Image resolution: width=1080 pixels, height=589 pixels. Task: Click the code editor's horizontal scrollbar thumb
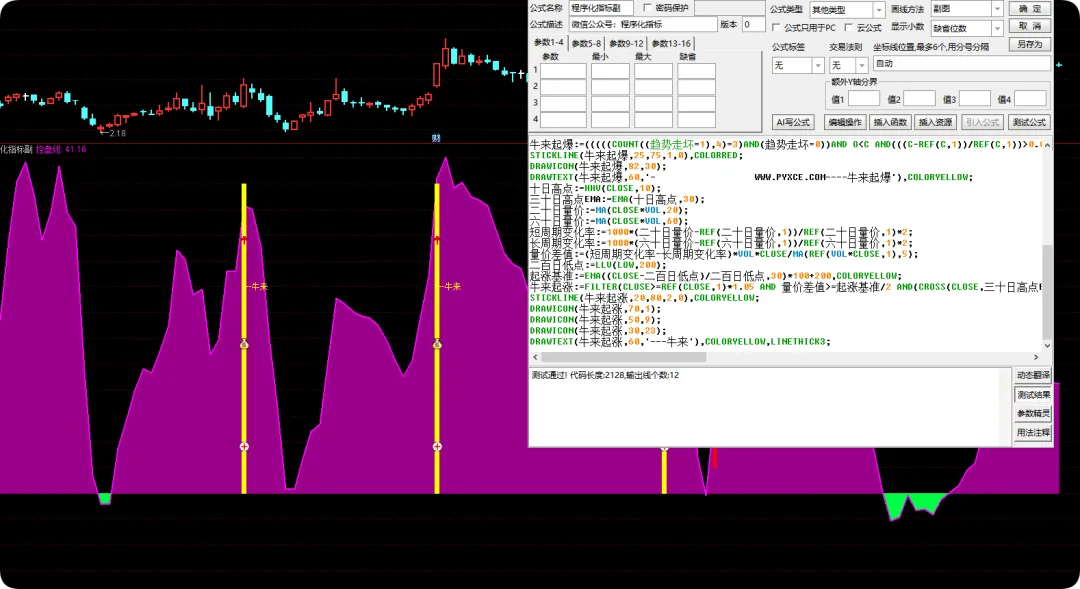pyautogui.click(x=623, y=357)
